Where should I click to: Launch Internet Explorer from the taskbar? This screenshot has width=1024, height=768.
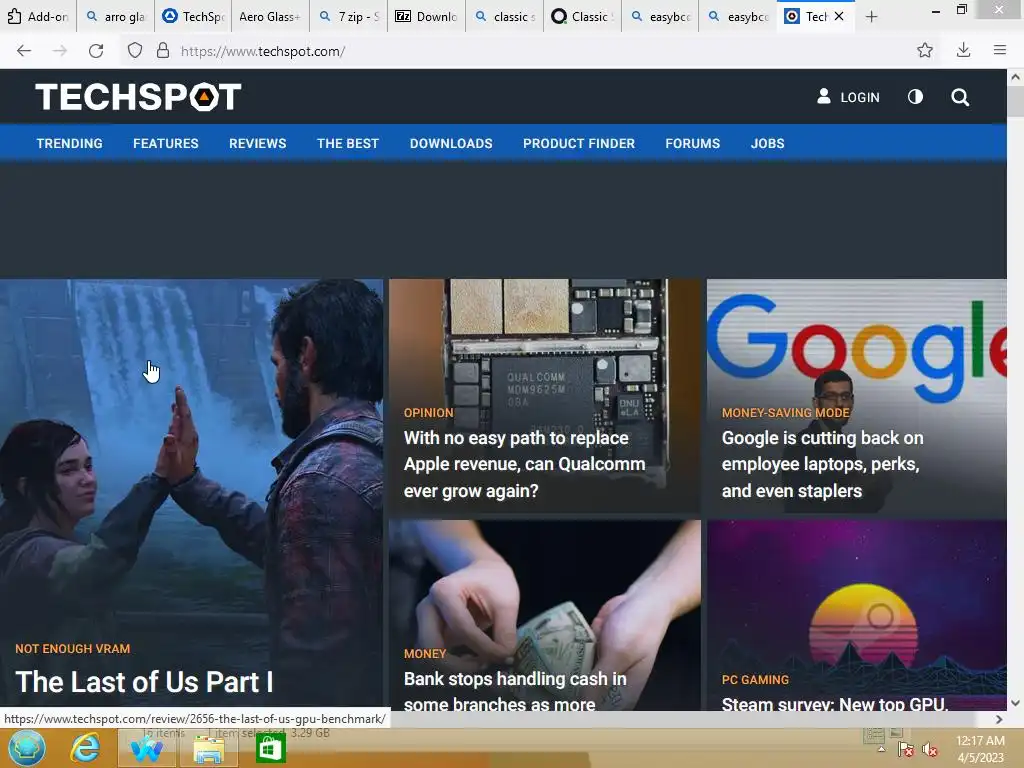85,748
